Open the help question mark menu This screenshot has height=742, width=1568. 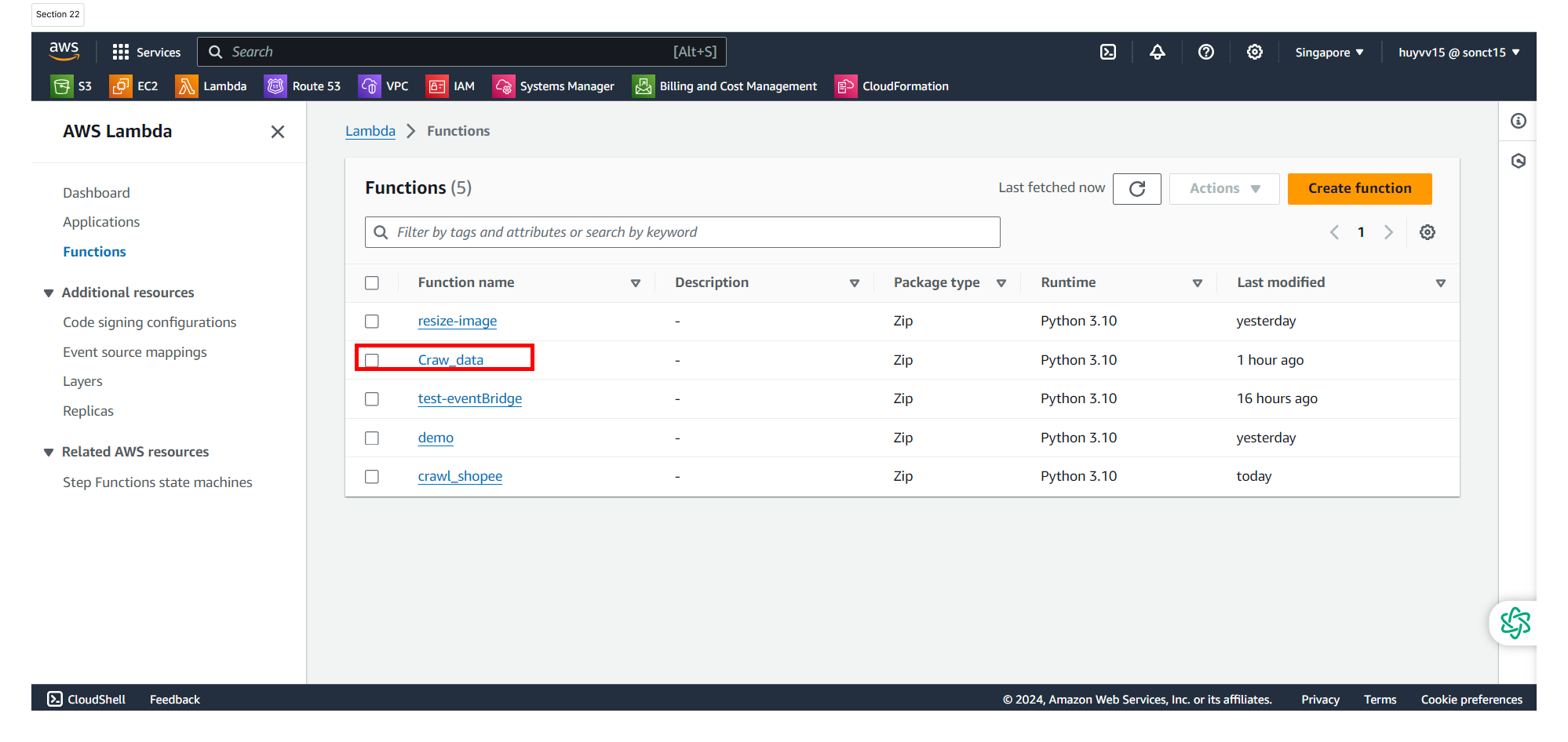(1206, 52)
